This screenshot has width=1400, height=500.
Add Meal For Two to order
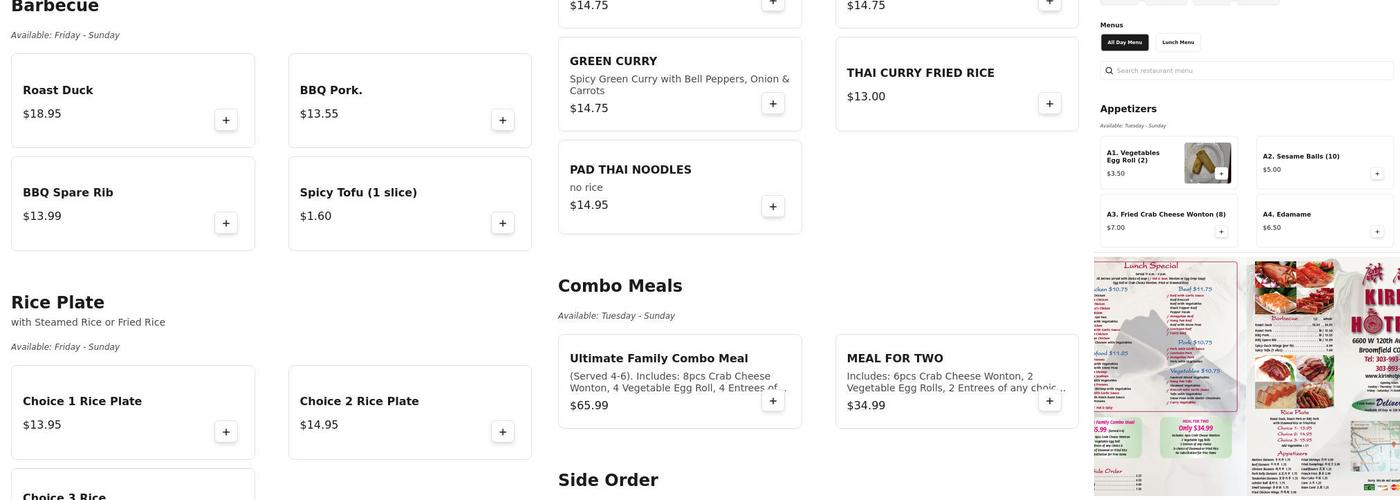pyautogui.click(x=1049, y=401)
